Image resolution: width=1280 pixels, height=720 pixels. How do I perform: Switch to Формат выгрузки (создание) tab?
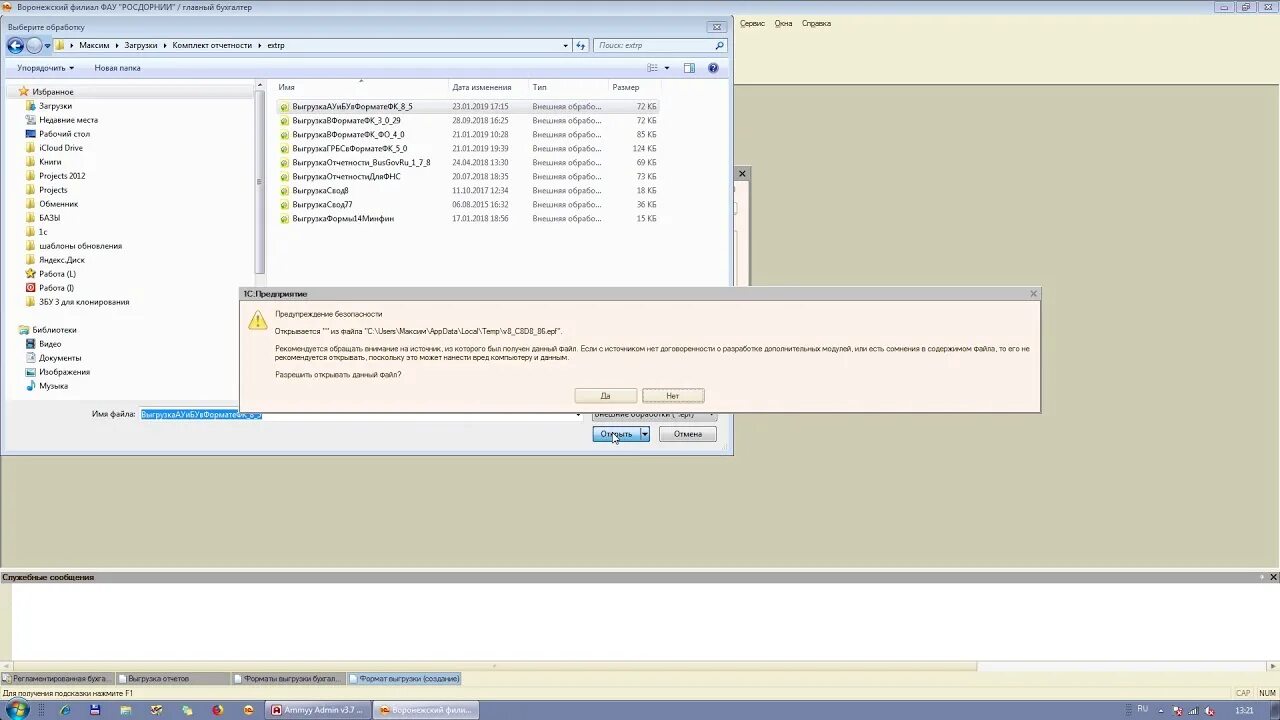tap(406, 678)
